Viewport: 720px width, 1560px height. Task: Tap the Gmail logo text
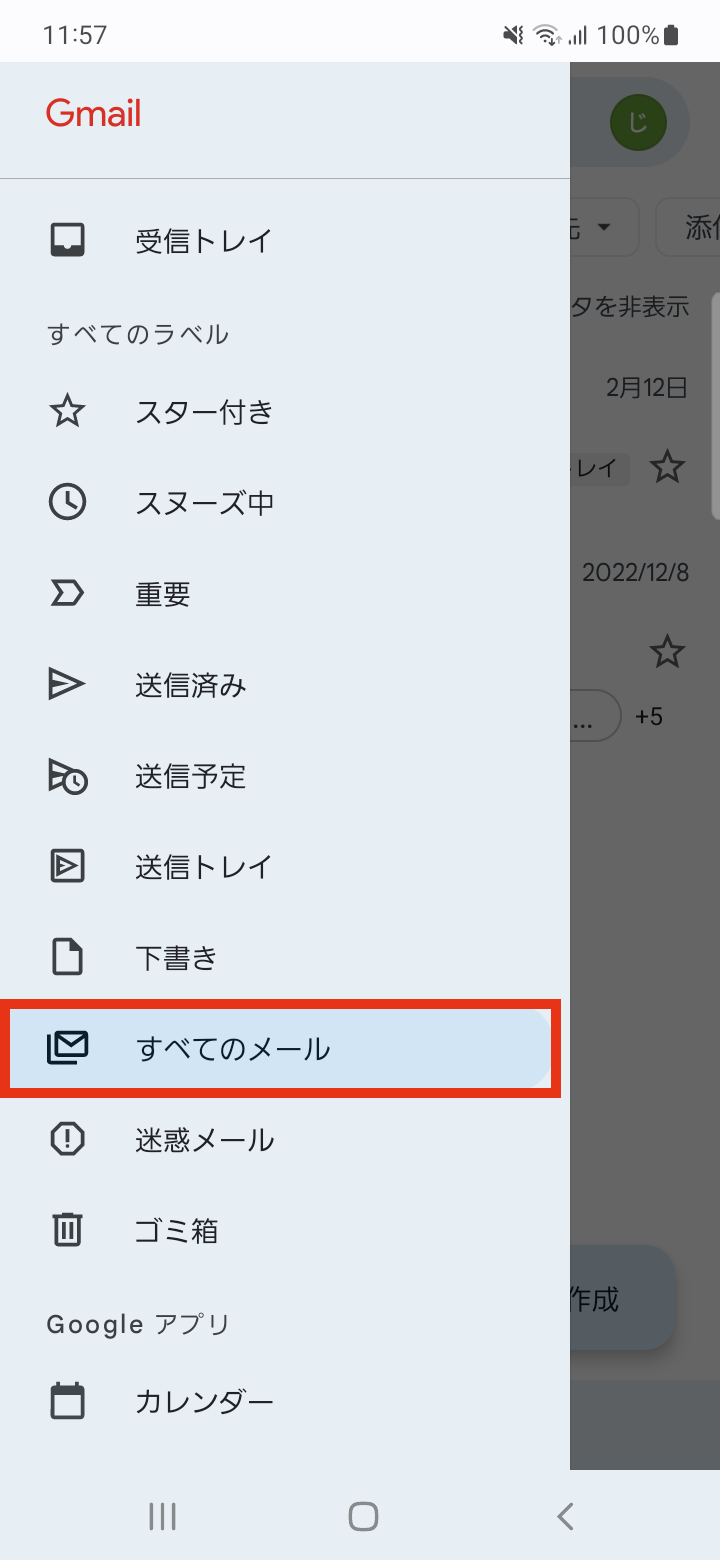tap(93, 114)
